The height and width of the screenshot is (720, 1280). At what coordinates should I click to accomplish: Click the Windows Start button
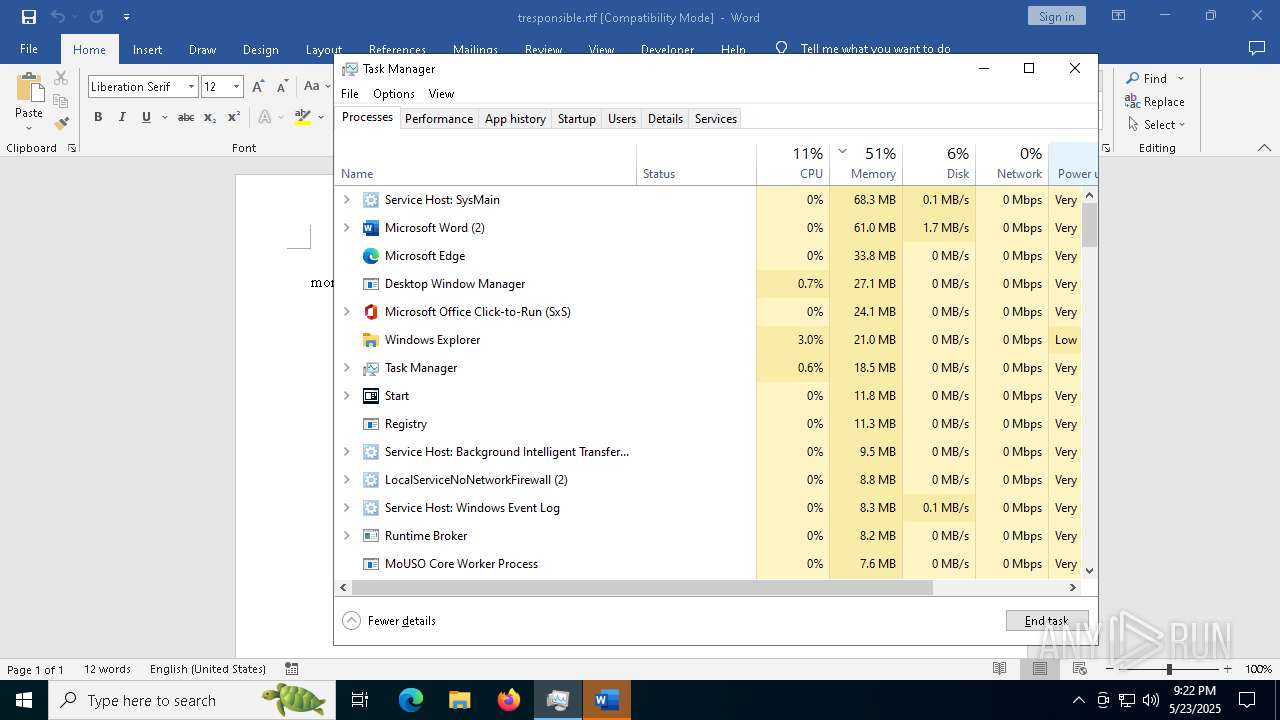click(x=24, y=700)
